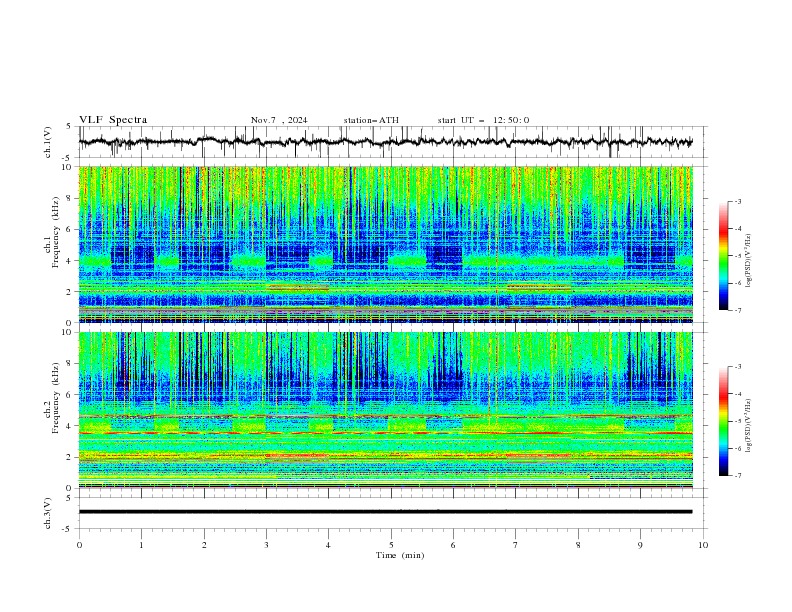Click the "2" kHz tick on ch.2 spectrogram
Viewport: 792px width, 612px height.
coord(71,457)
